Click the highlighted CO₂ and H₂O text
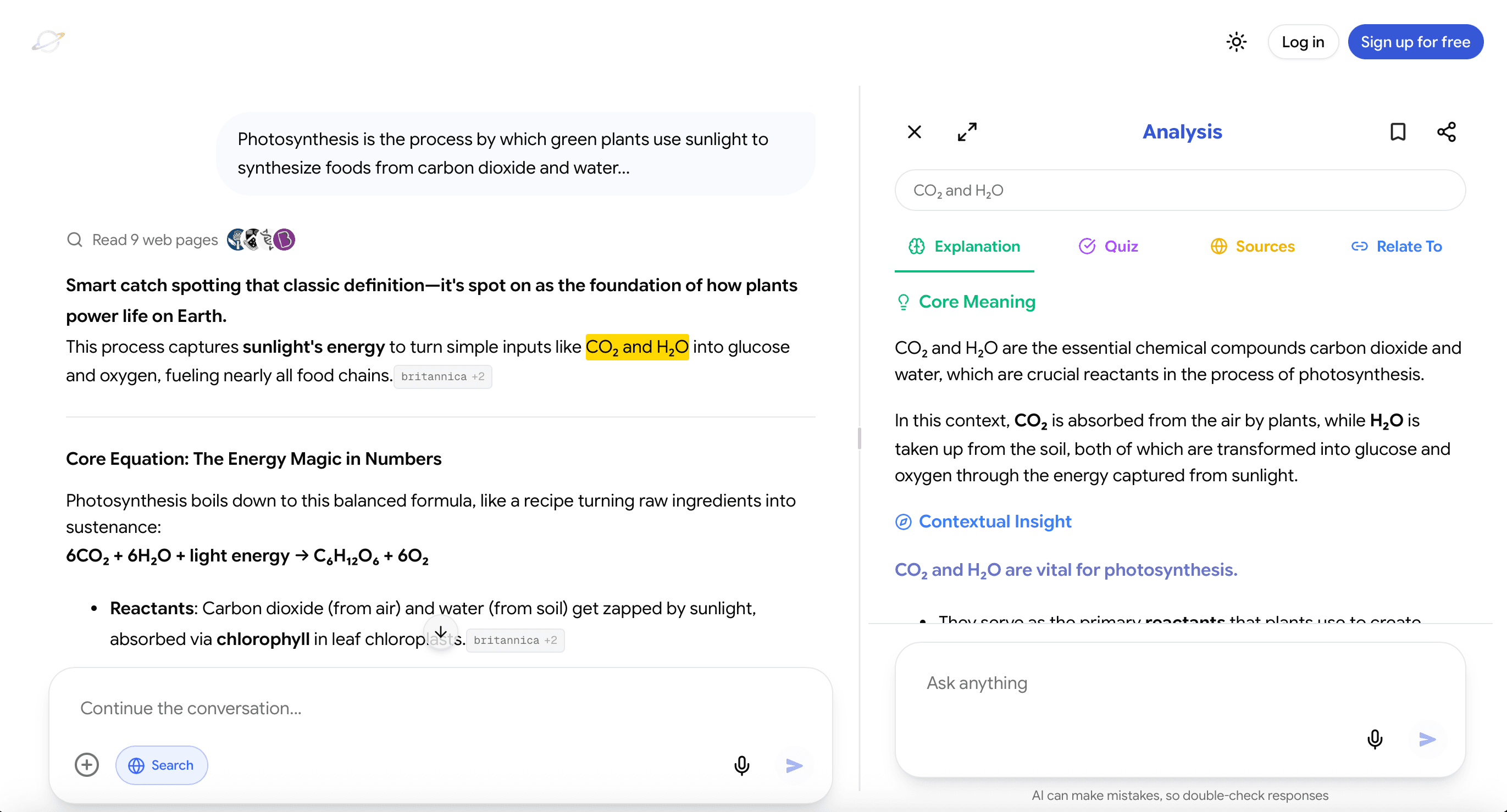 click(636, 347)
